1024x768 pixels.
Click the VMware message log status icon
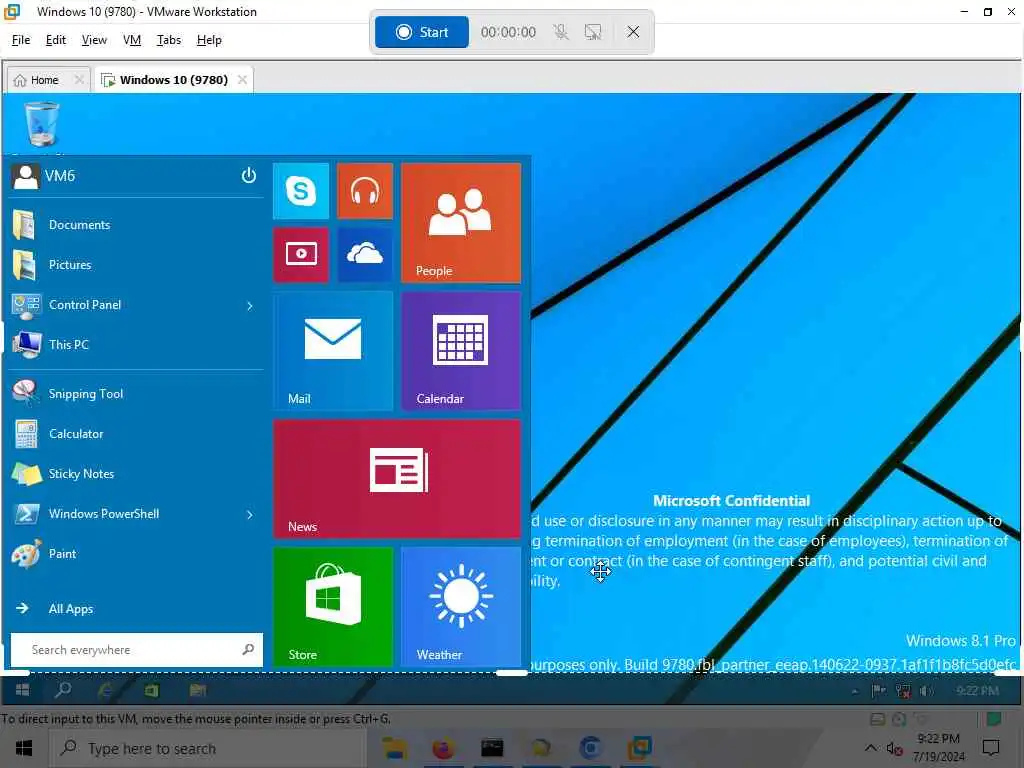(x=994, y=719)
